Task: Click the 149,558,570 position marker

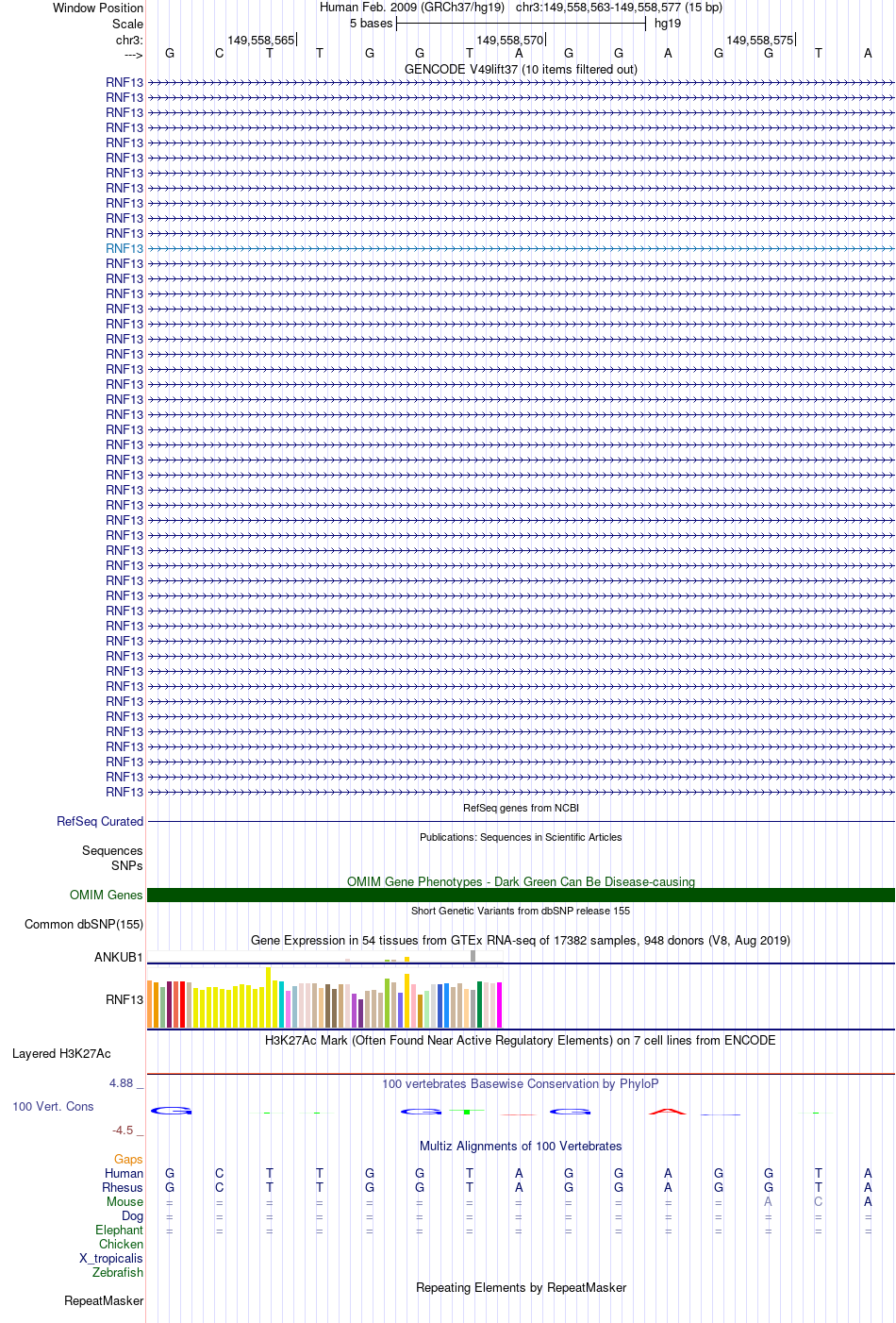Action: coord(510,41)
